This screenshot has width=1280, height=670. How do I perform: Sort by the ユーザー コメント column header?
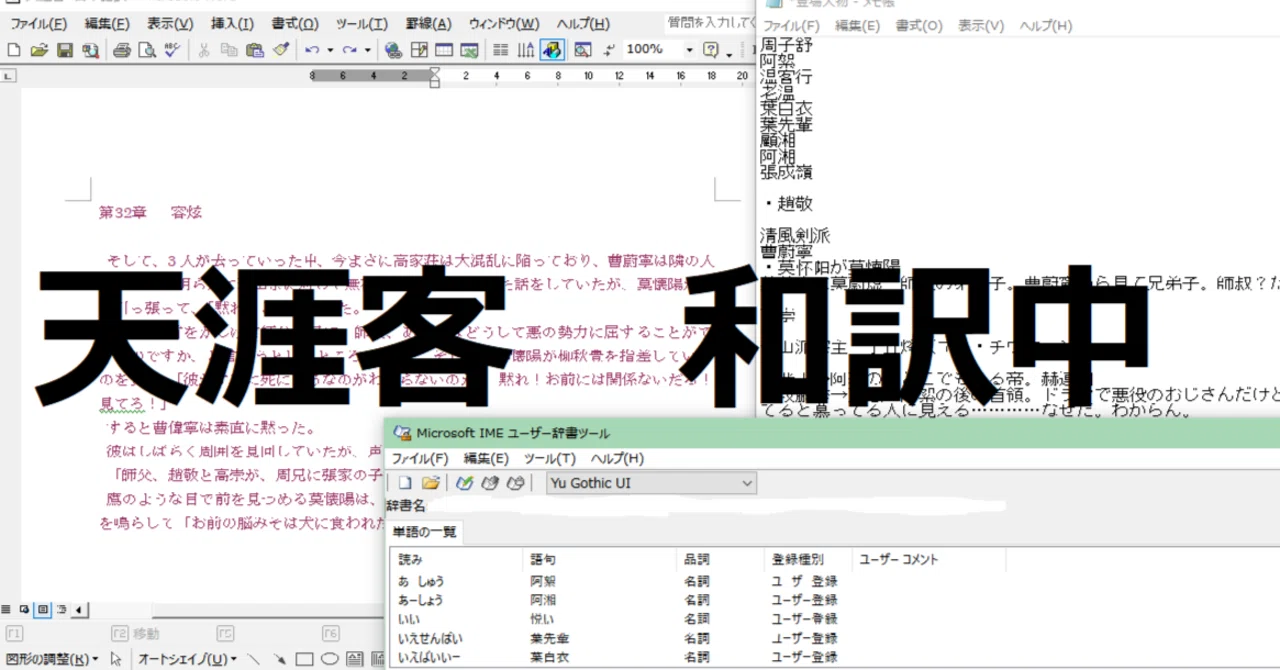[929, 560]
